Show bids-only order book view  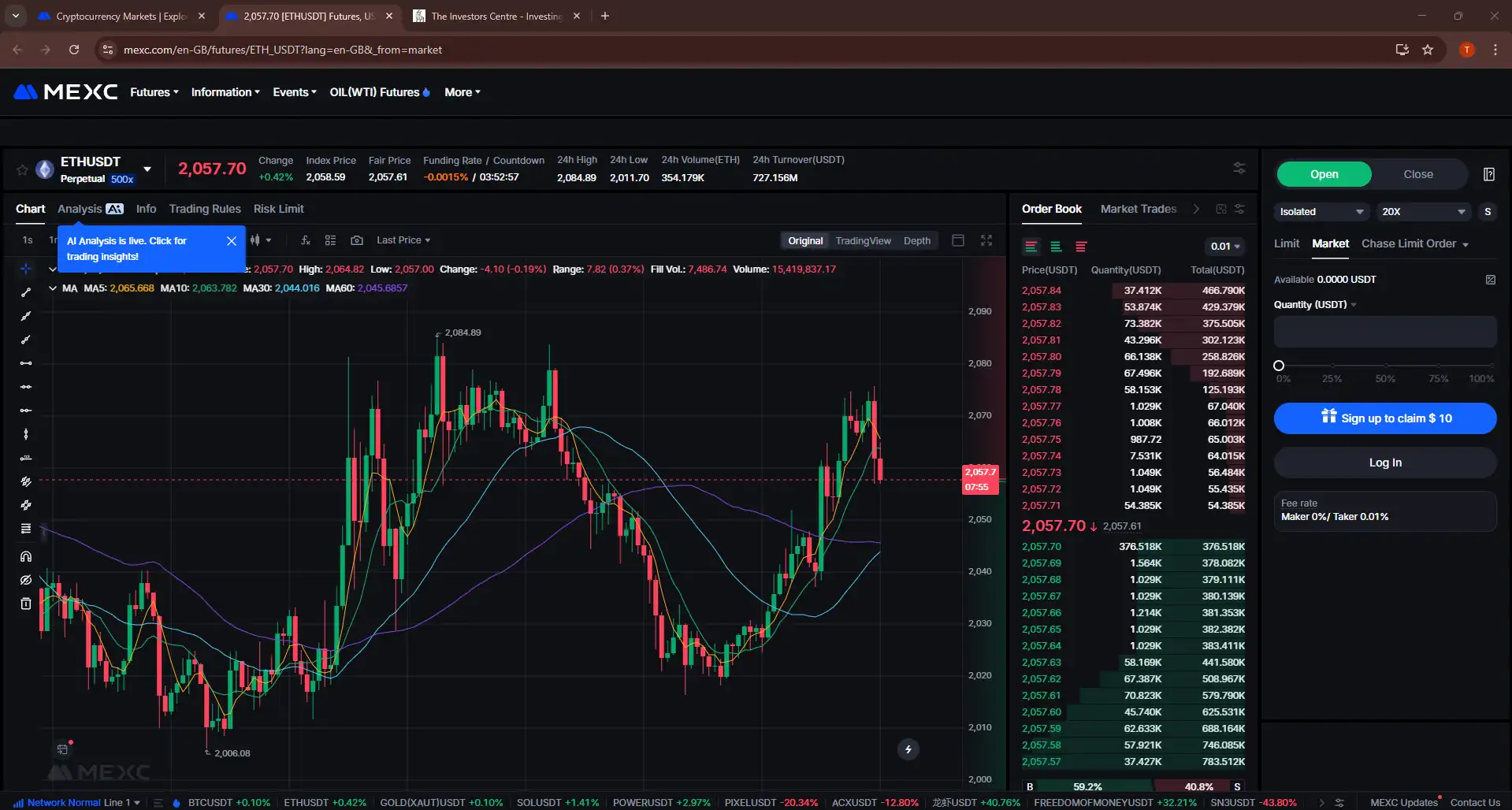click(1056, 247)
